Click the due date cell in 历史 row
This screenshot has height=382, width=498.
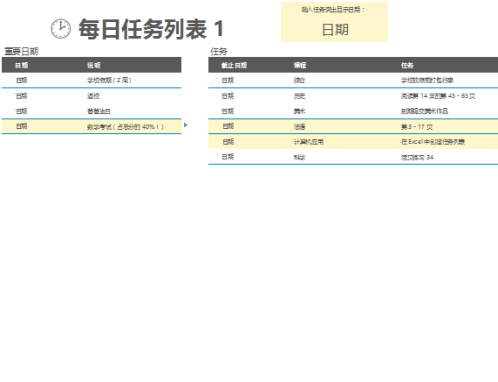coord(228,96)
